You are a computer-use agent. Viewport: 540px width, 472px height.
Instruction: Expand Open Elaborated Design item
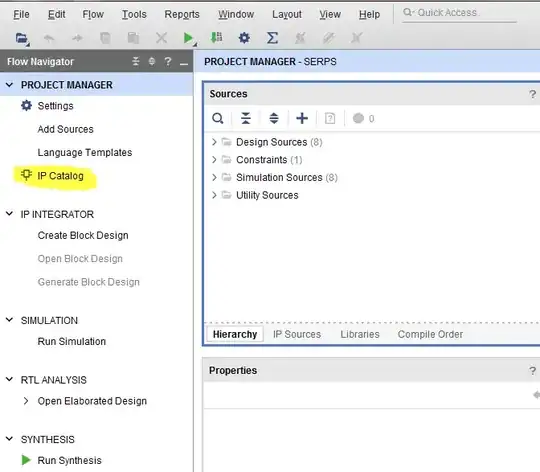pyautogui.click(x=26, y=401)
